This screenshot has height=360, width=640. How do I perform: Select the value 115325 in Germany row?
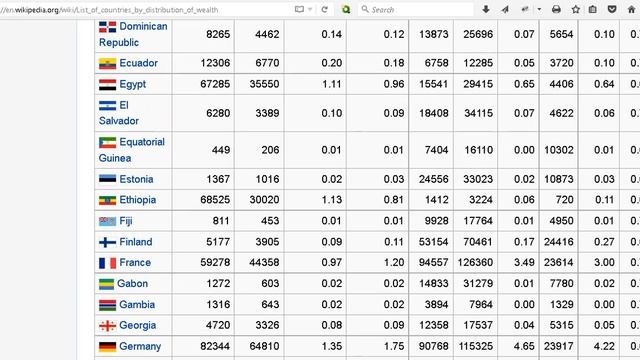[475, 347]
